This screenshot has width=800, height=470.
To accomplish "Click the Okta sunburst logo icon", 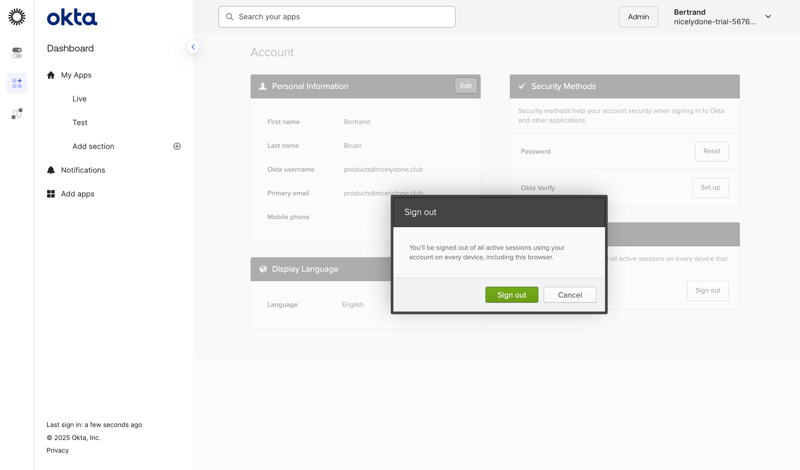I will tap(17, 17).
